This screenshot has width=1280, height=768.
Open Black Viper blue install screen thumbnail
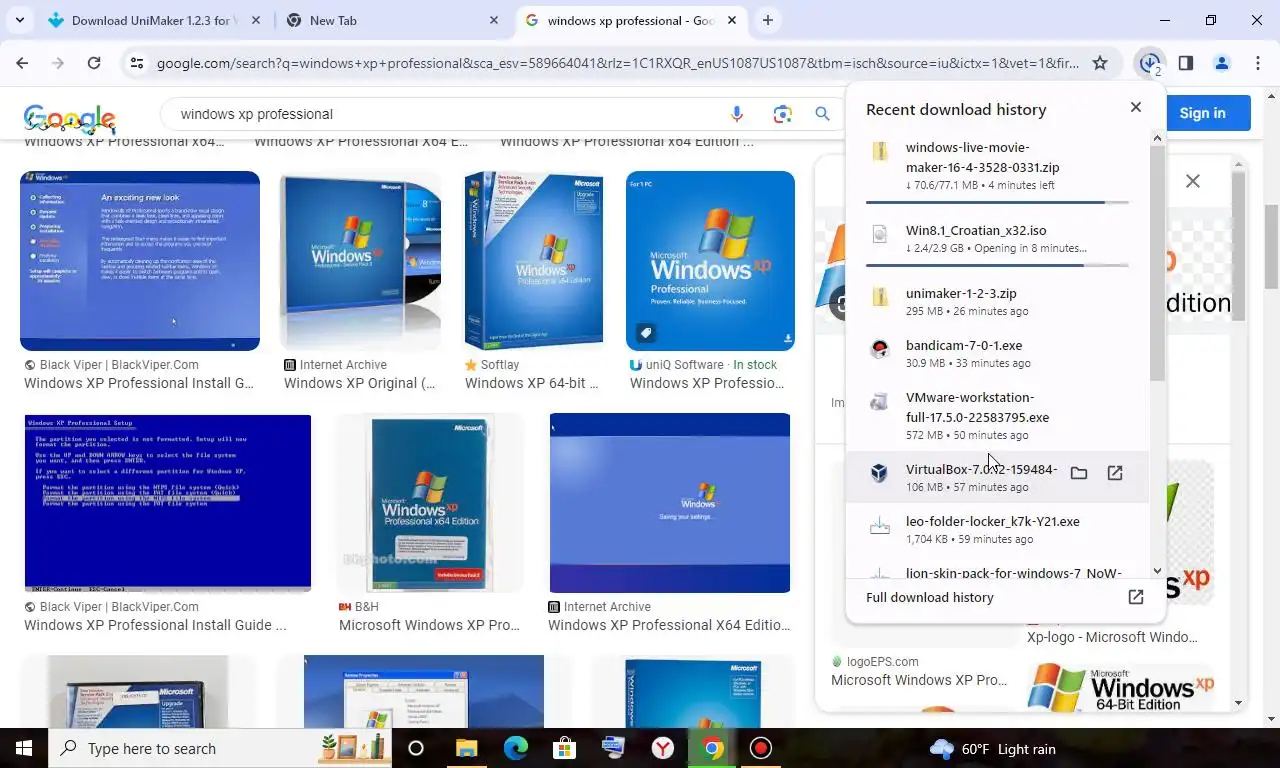[x=140, y=261]
